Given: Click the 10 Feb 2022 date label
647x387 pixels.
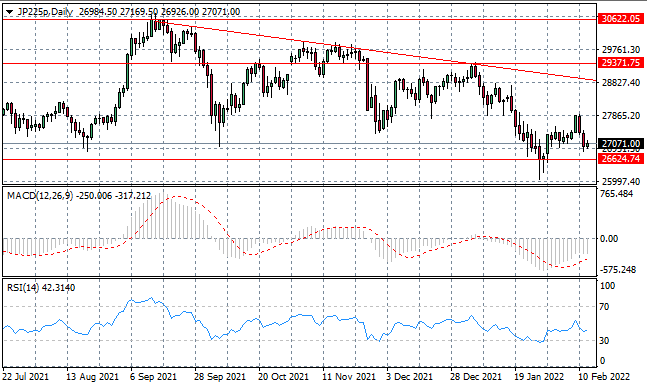Looking at the screenshot, I should point(604,377).
